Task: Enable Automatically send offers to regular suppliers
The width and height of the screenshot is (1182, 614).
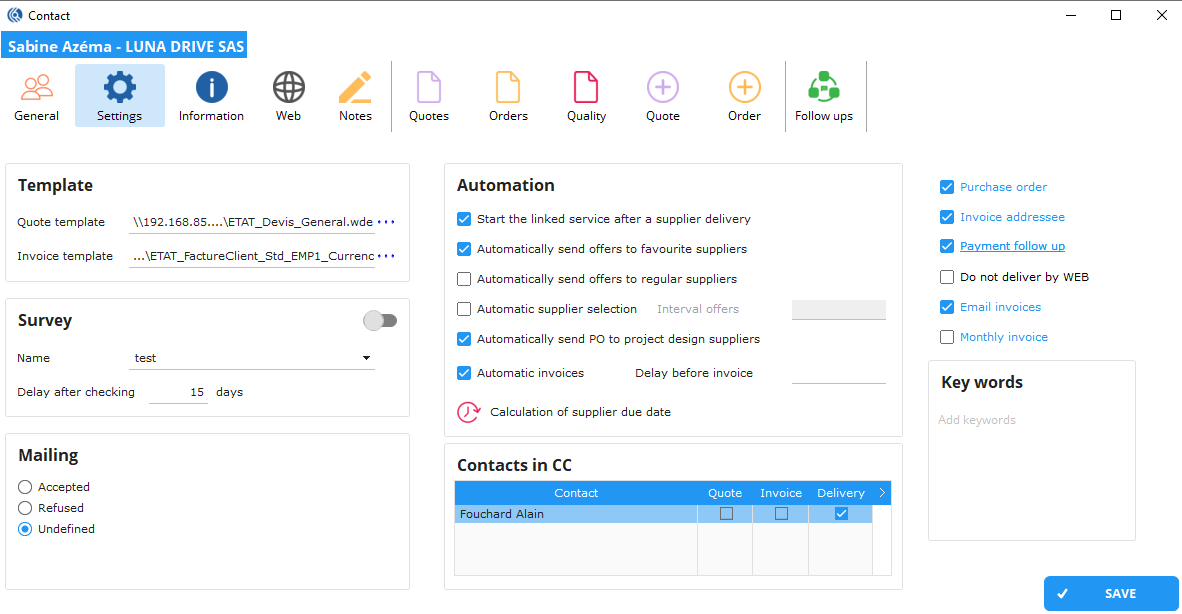Action: click(x=464, y=279)
